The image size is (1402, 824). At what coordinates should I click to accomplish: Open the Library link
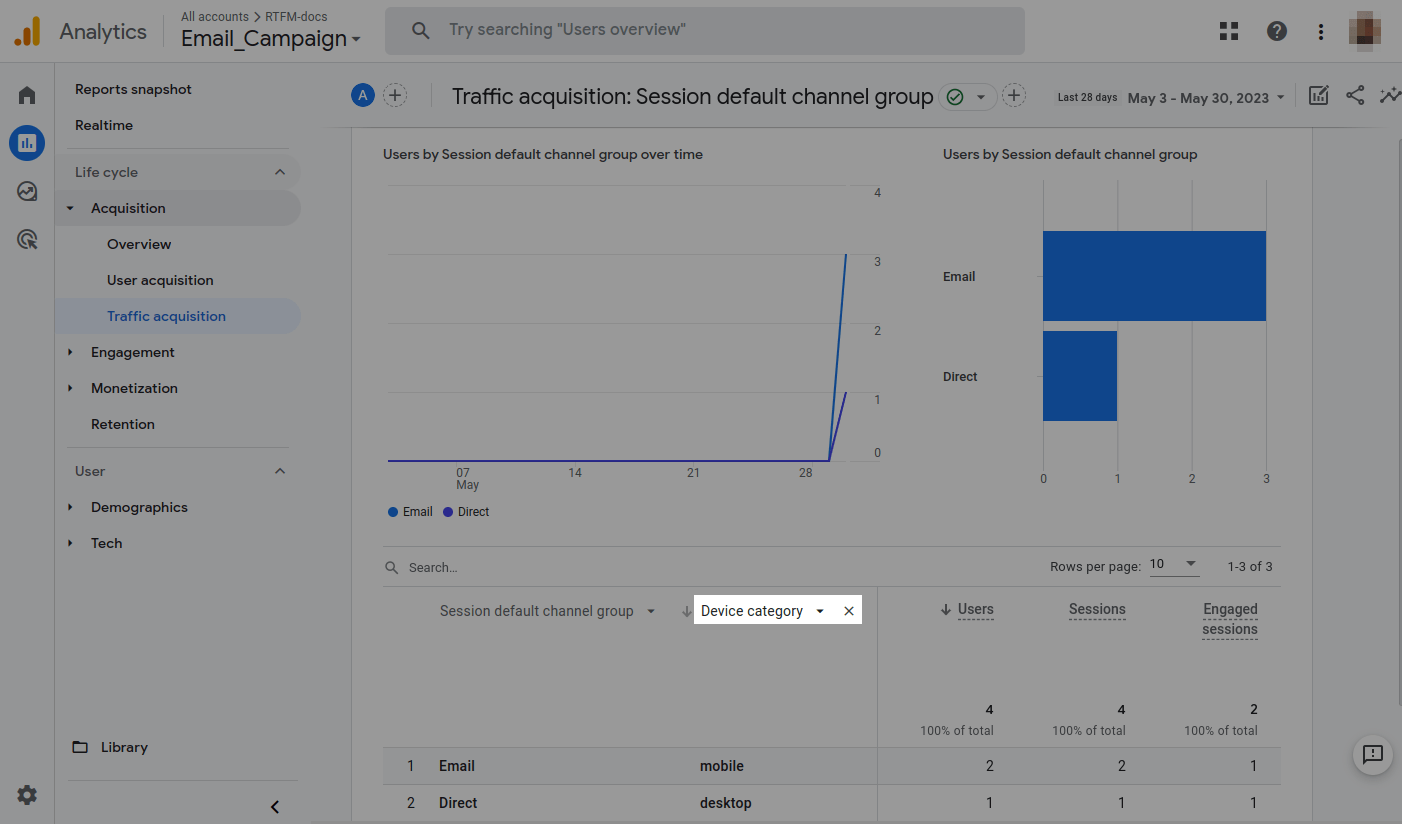point(124,747)
